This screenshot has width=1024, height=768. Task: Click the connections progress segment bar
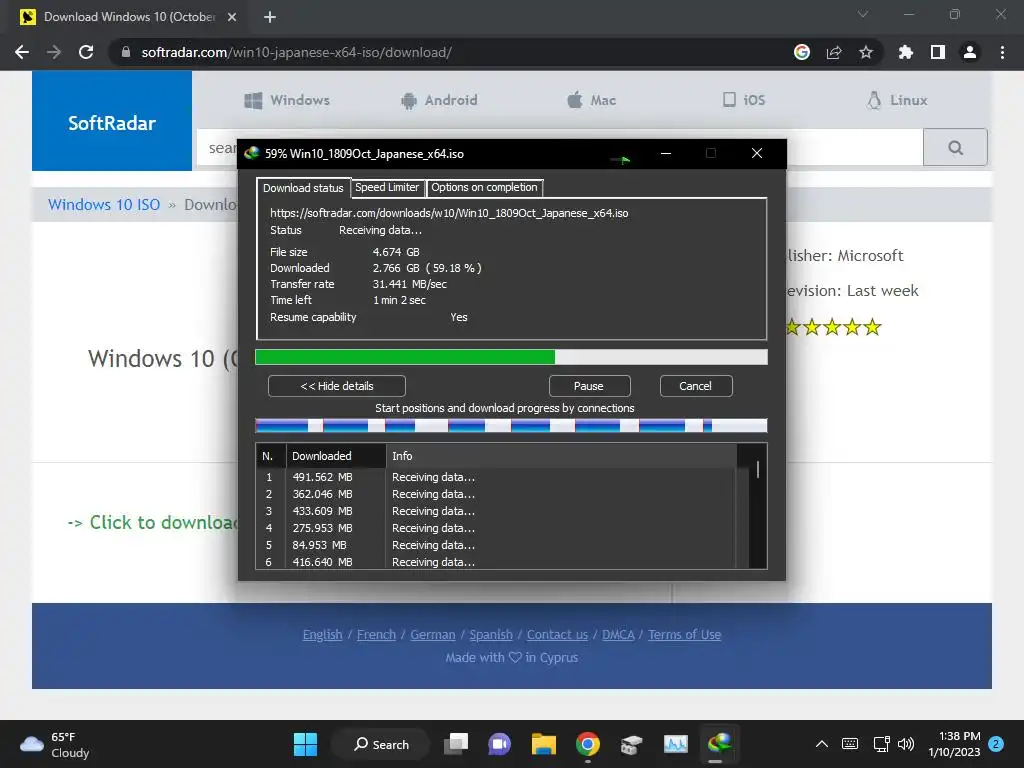(511, 426)
